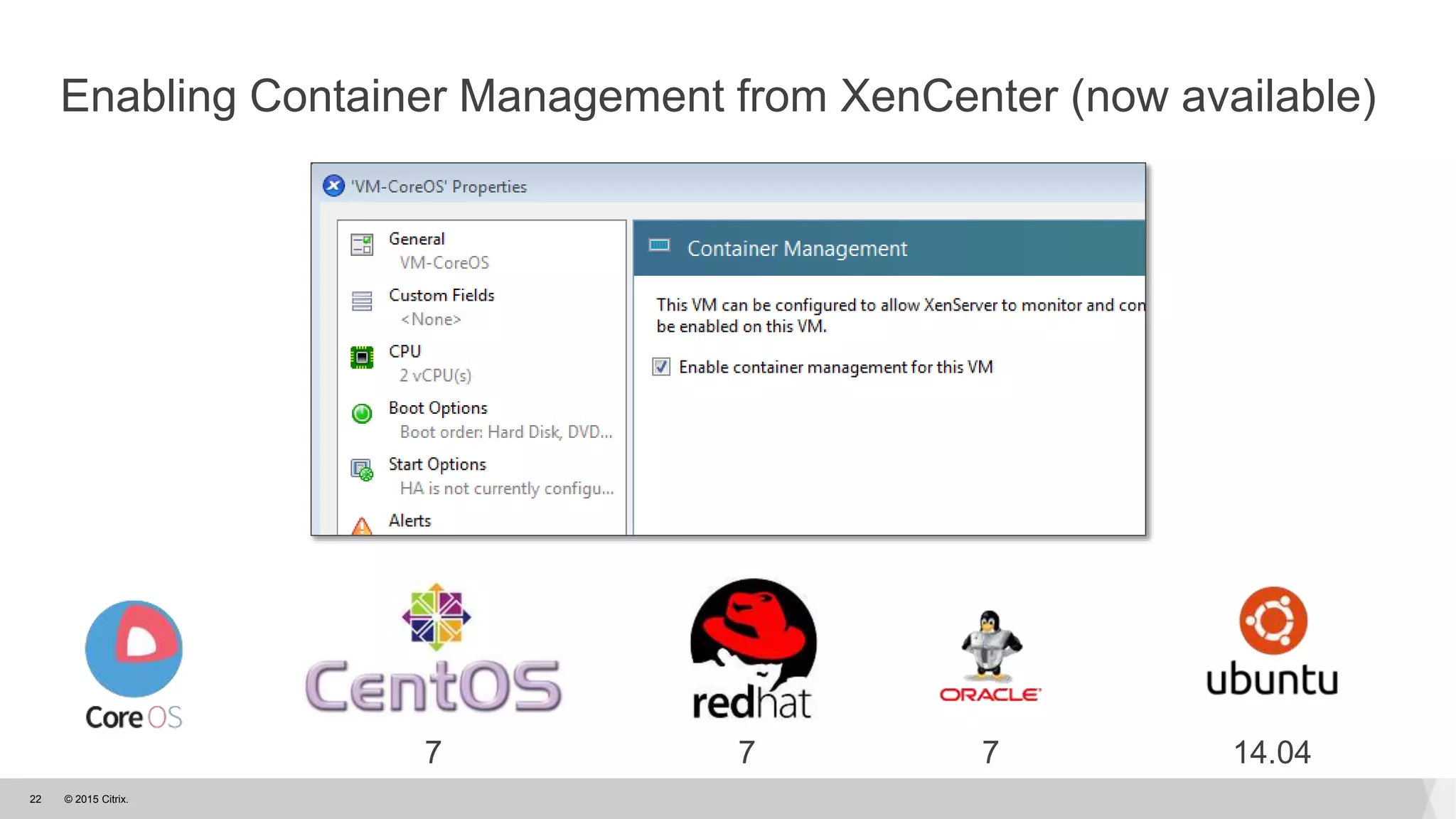Click the "VM-CoreOS" subtitle under General
Image resolution: width=1456 pixels, height=819 pixels.
(444, 263)
